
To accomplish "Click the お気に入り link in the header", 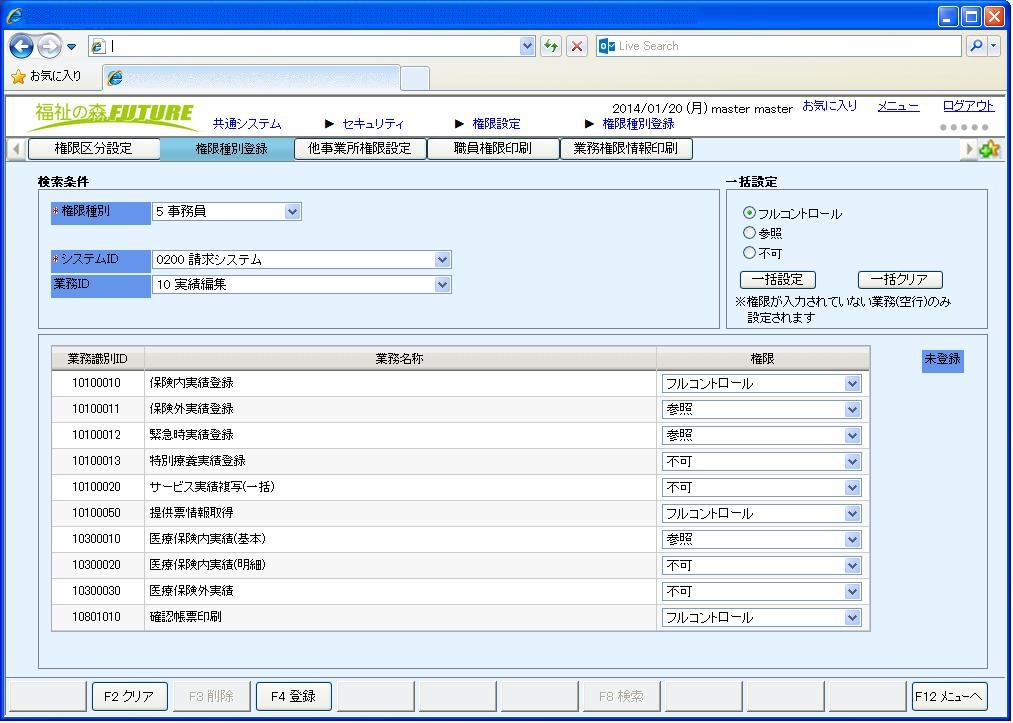I will 830,106.
